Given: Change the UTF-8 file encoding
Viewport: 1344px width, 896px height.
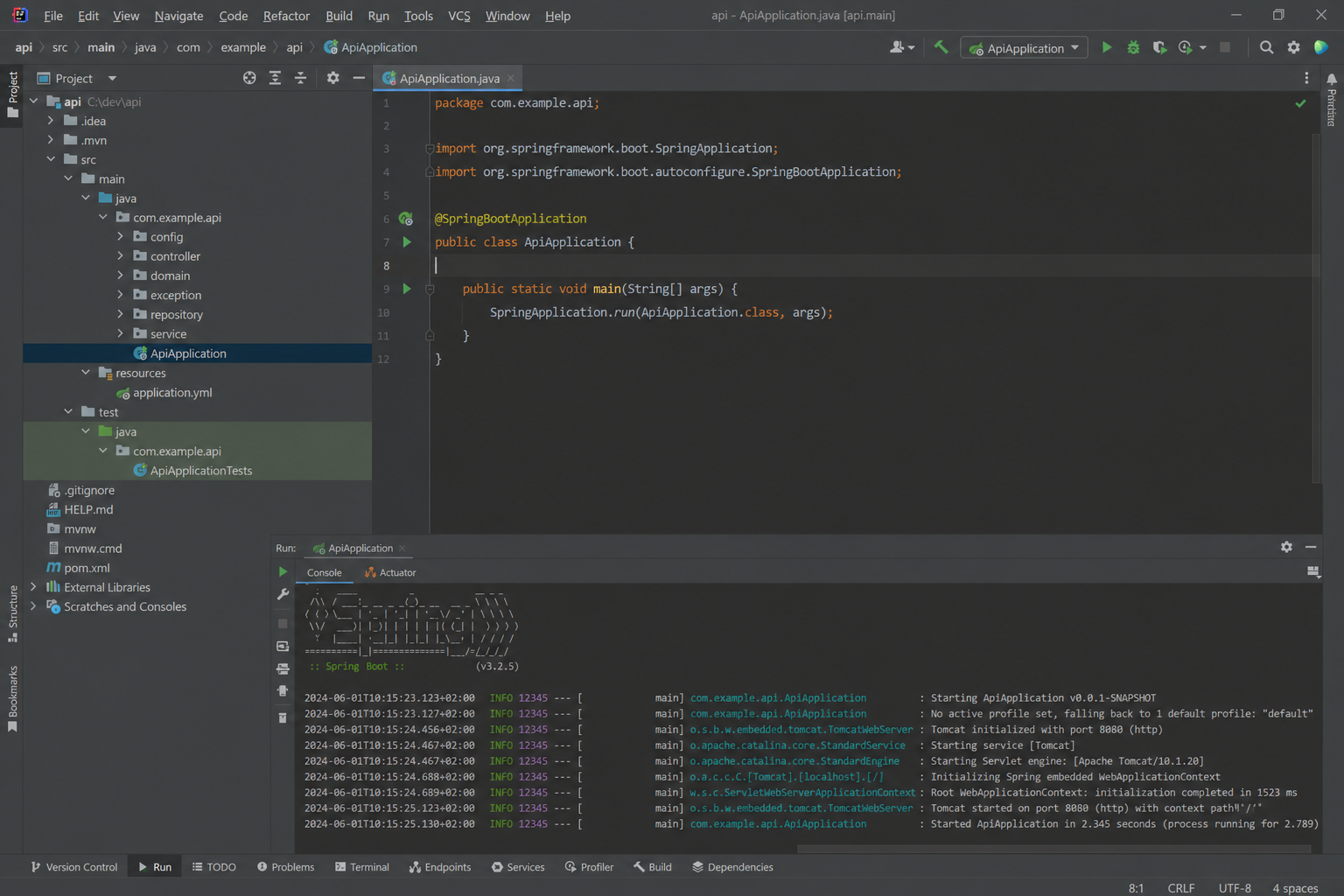Looking at the screenshot, I should pos(1235,888).
